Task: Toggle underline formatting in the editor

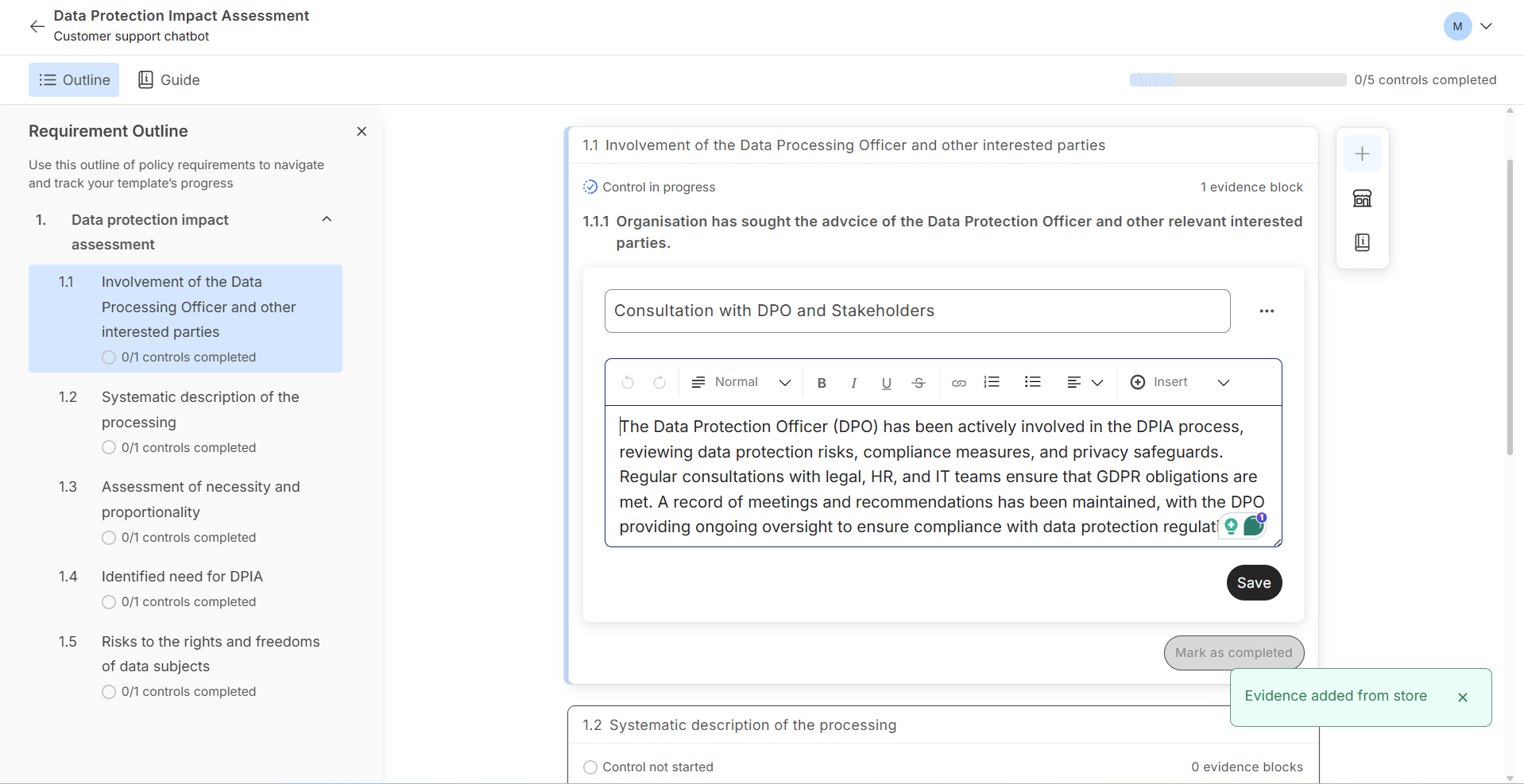Action: pyautogui.click(x=886, y=383)
